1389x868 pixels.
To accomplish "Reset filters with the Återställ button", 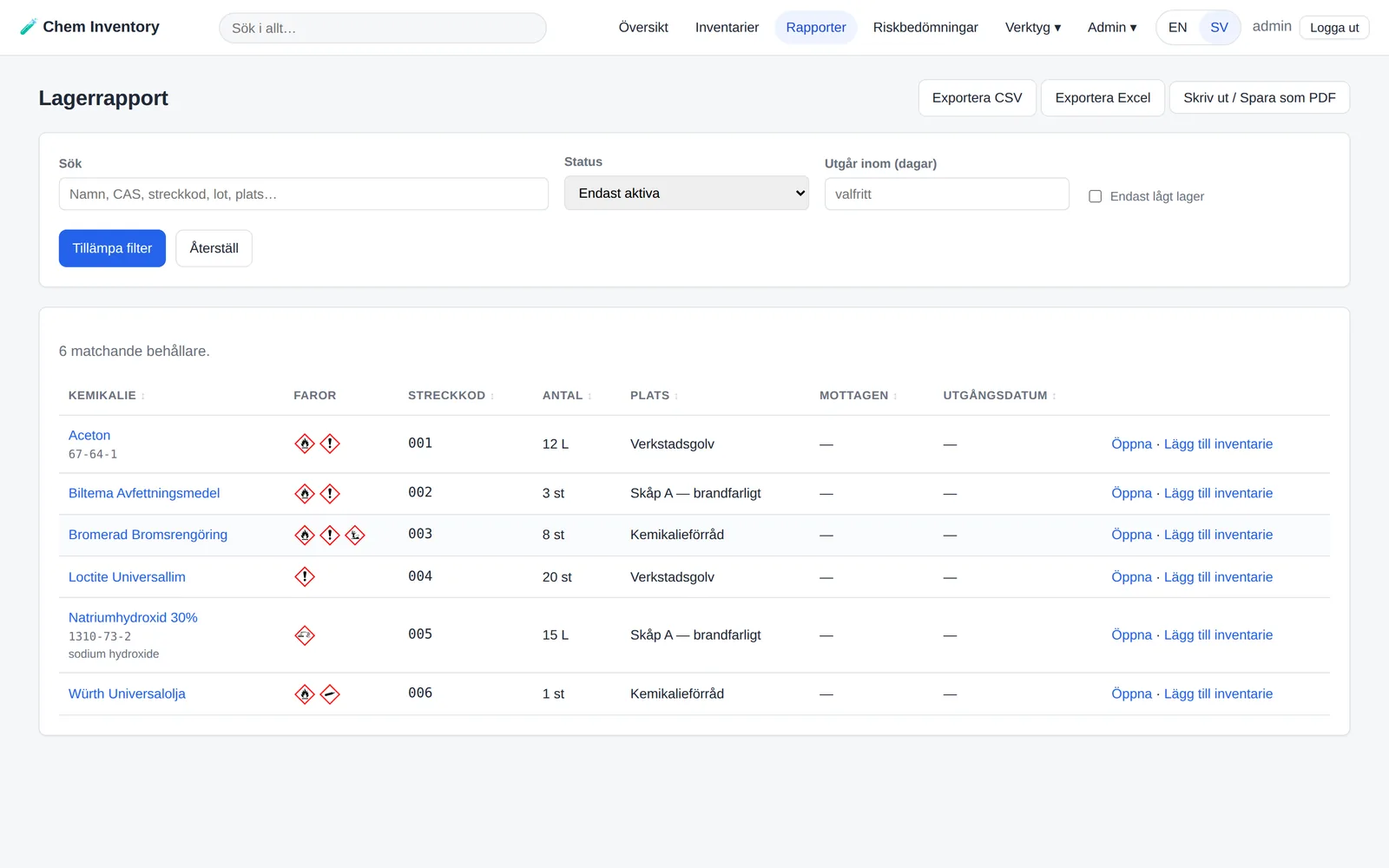I will [214, 248].
